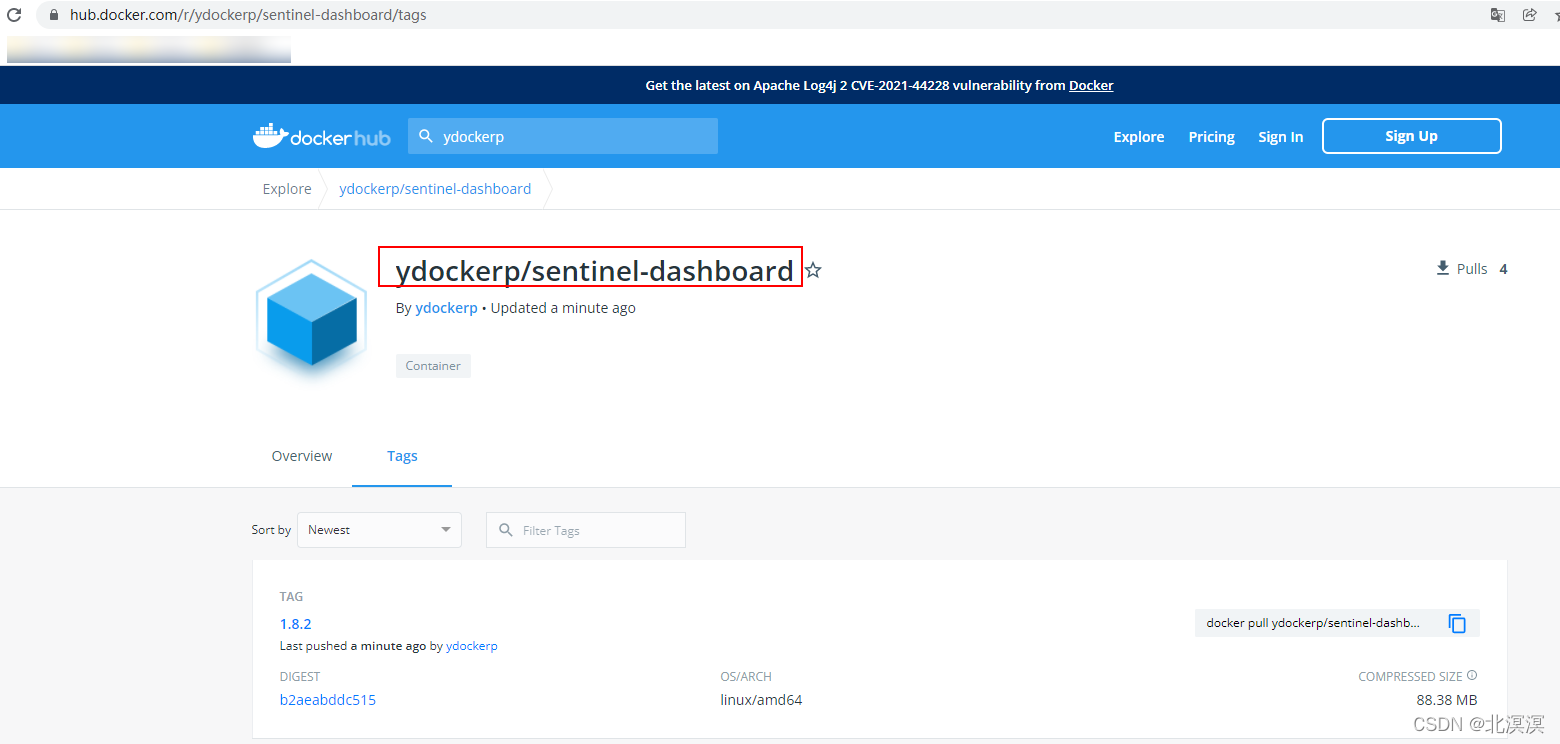Click the ydockerp/sentinel-dashboard breadcrumb
The image size is (1560, 744).
[x=435, y=189]
